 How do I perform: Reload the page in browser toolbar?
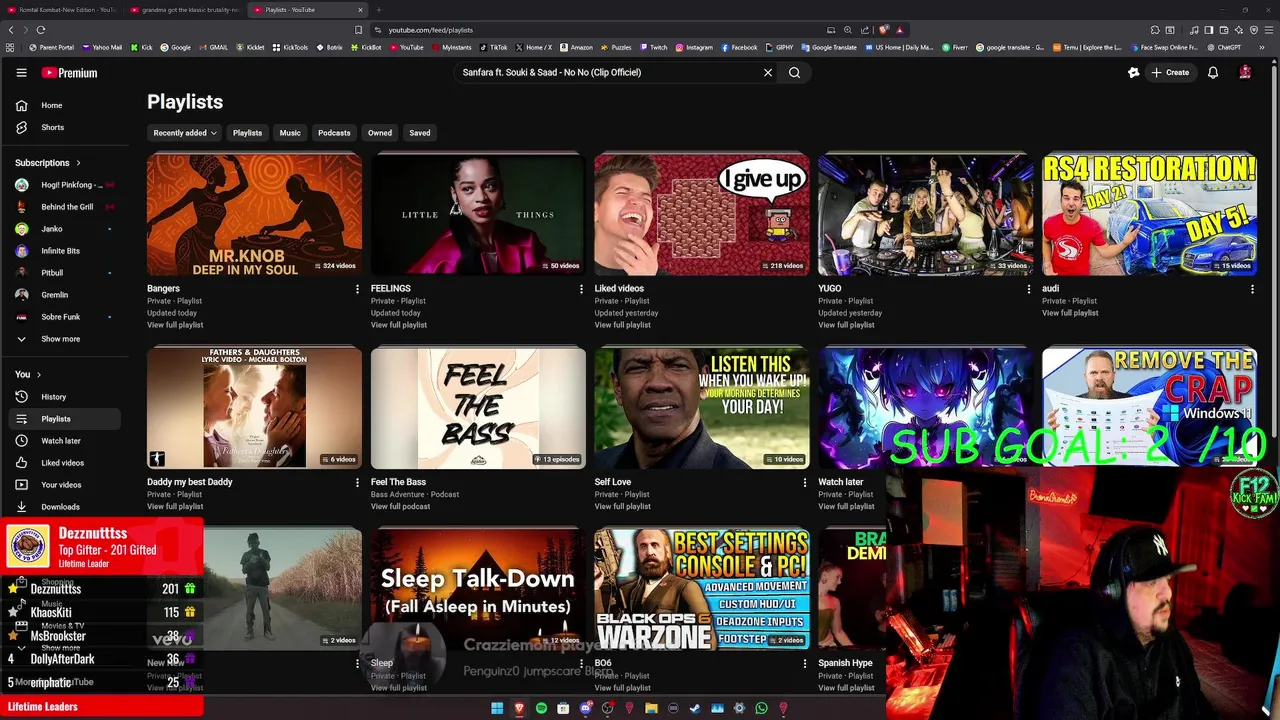[x=41, y=30]
